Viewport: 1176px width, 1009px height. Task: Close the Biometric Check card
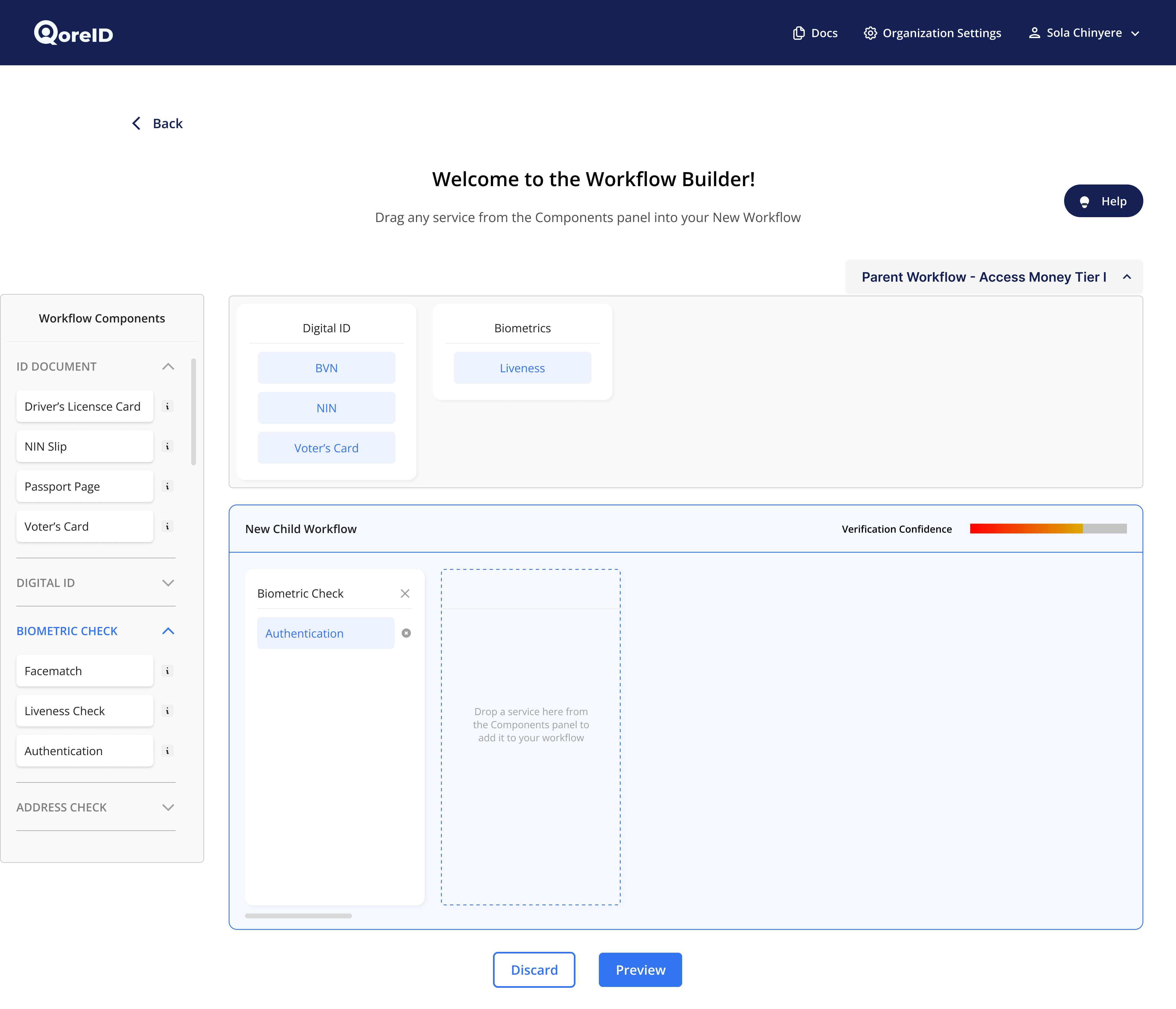point(405,593)
